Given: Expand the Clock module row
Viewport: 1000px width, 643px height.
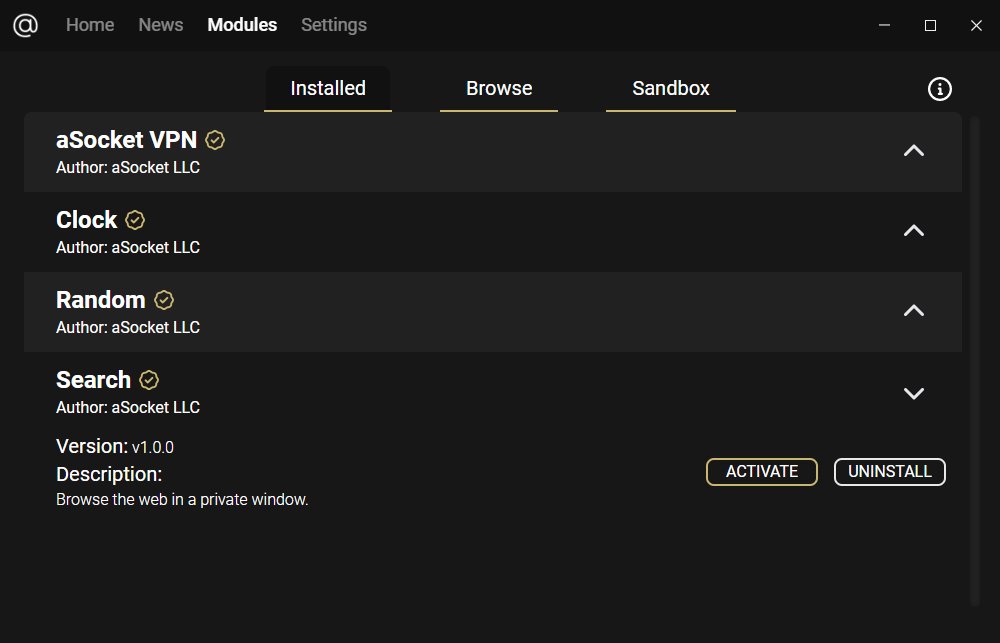Looking at the screenshot, I should pos(914,231).
